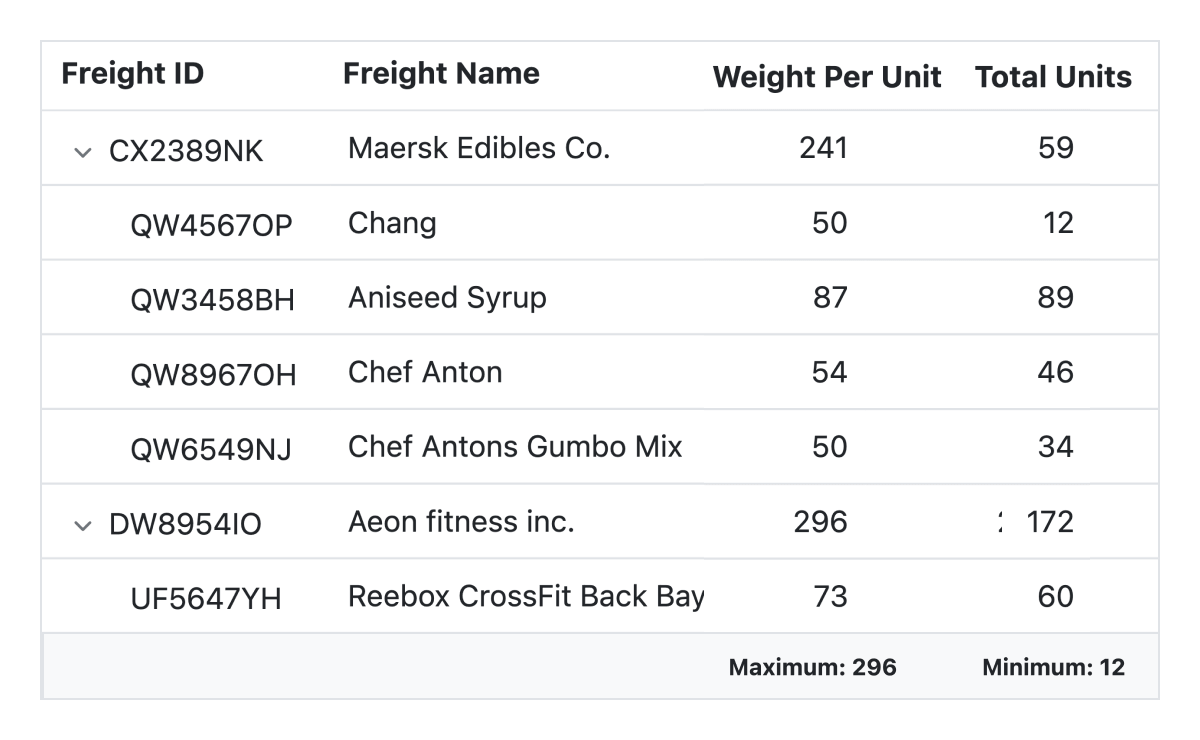1200x740 pixels.
Task: Click the Weight Per Unit header
Action: tap(827, 77)
